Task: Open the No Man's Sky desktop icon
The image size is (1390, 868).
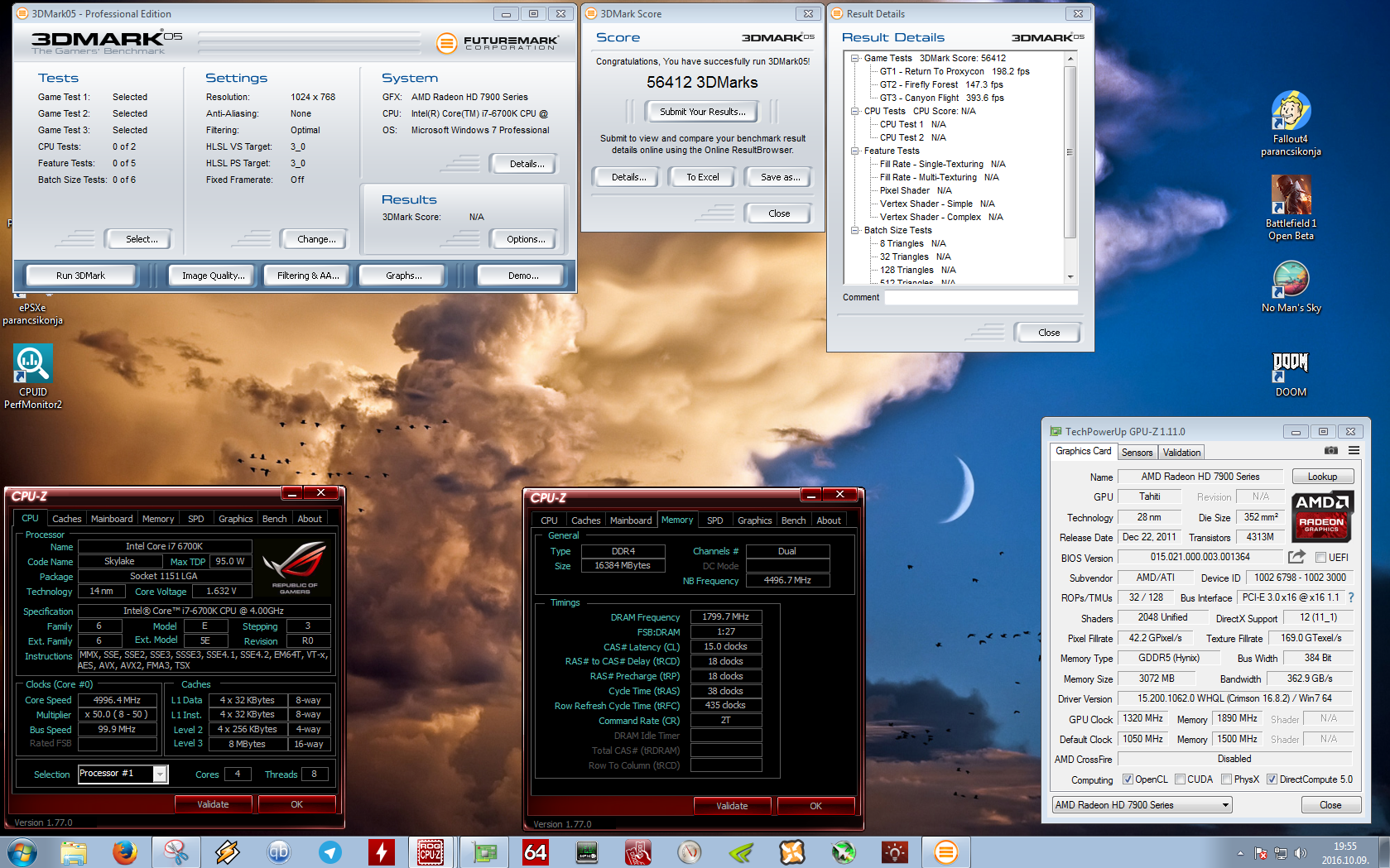Action: [x=1291, y=286]
